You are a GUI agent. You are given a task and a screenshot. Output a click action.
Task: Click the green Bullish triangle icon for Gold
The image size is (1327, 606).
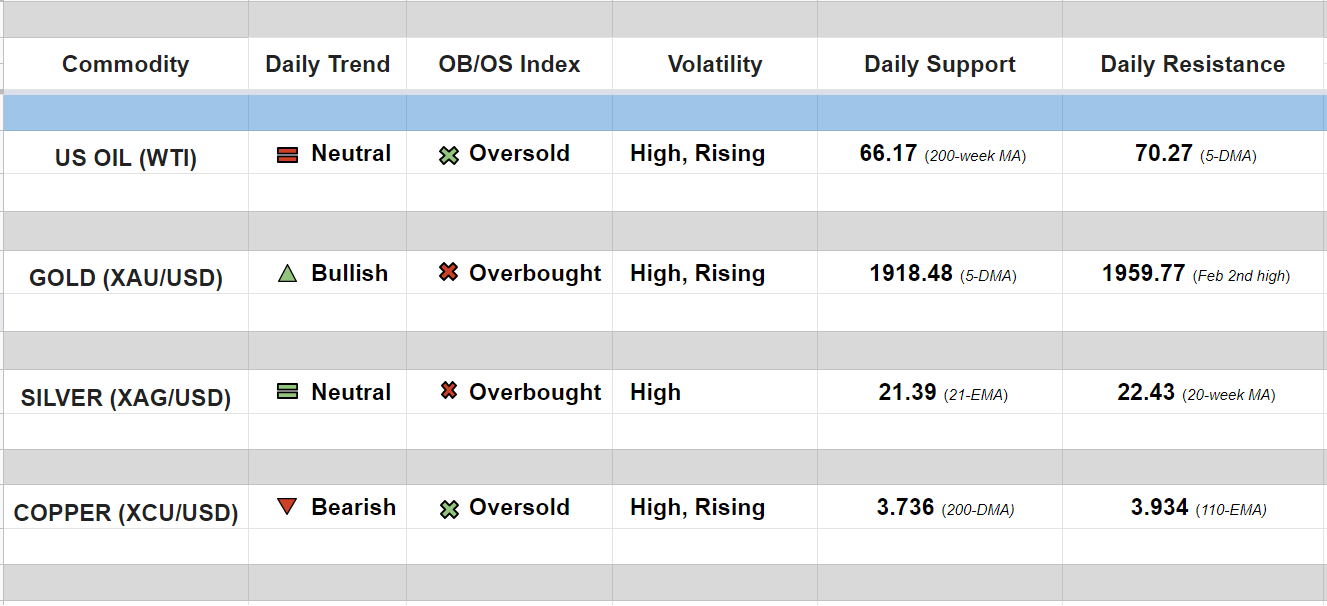(x=287, y=274)
